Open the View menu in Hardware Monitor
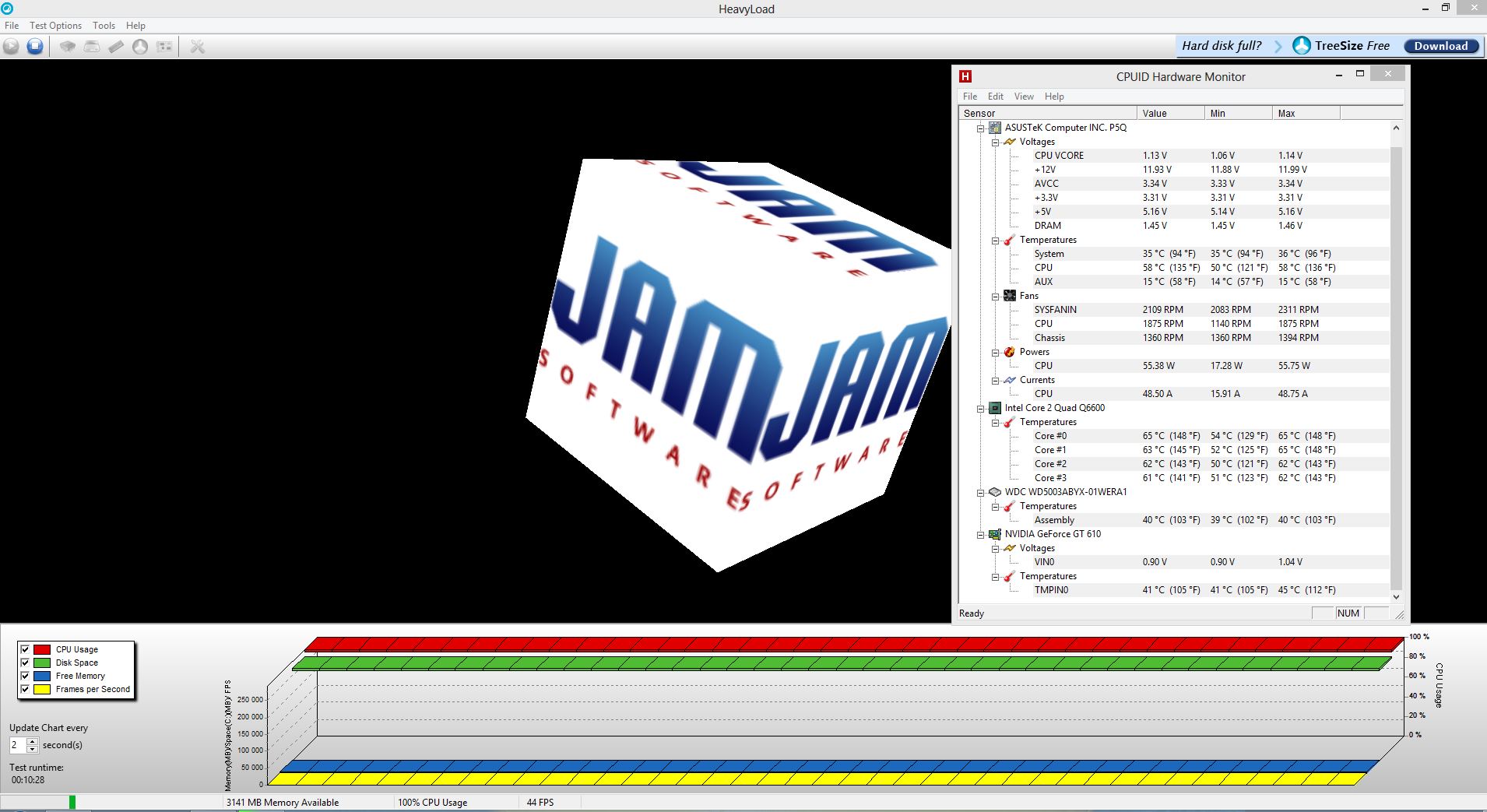The height and width of the screenshot is (812, 1487). [1023, 97]
